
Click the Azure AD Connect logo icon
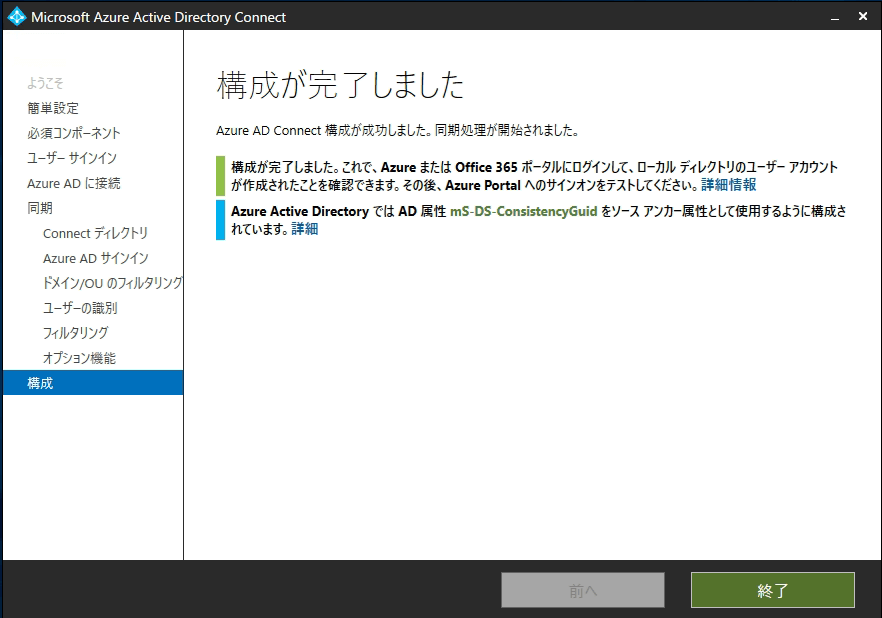pyautogui.click(x=16, y=17)
